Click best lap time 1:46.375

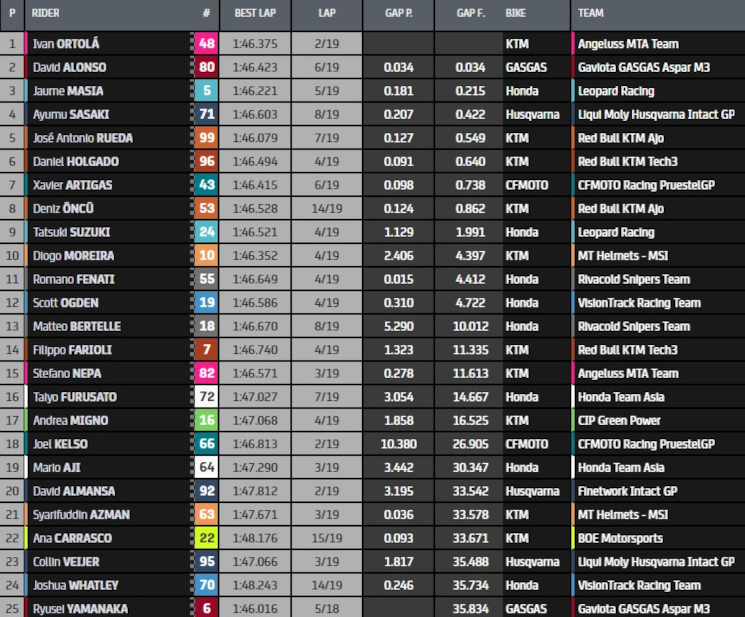click(x=255, y=44)
